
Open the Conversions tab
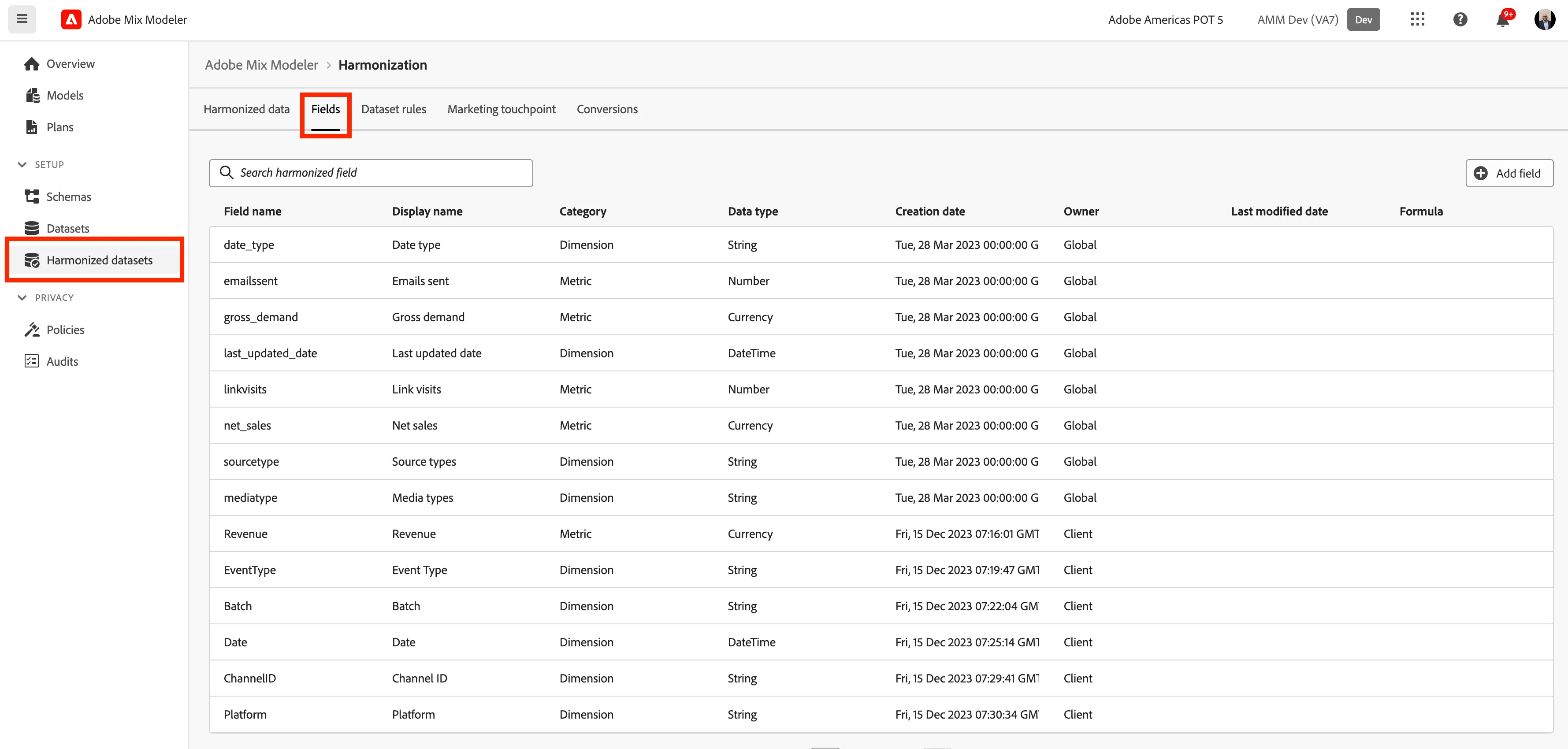pyautogui.click(x=607, y=110)
